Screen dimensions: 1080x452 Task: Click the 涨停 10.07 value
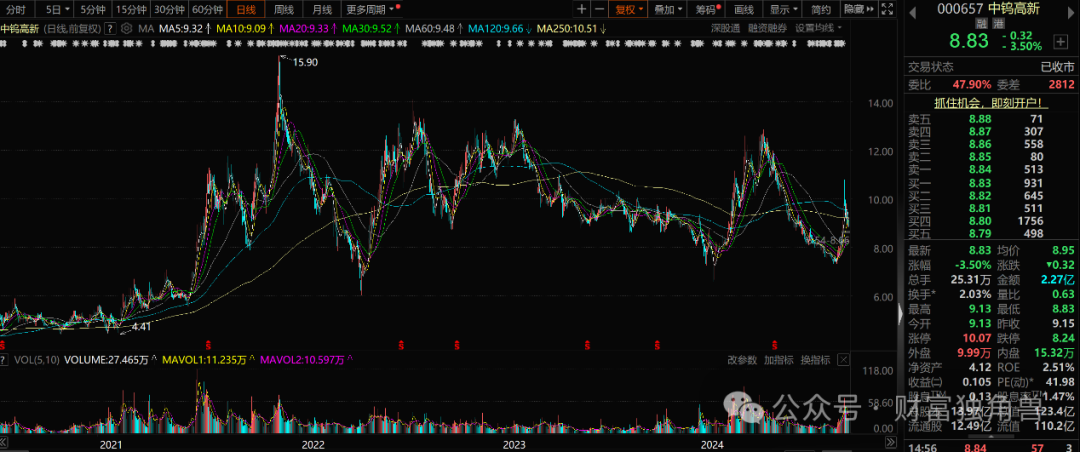(977, 338)
